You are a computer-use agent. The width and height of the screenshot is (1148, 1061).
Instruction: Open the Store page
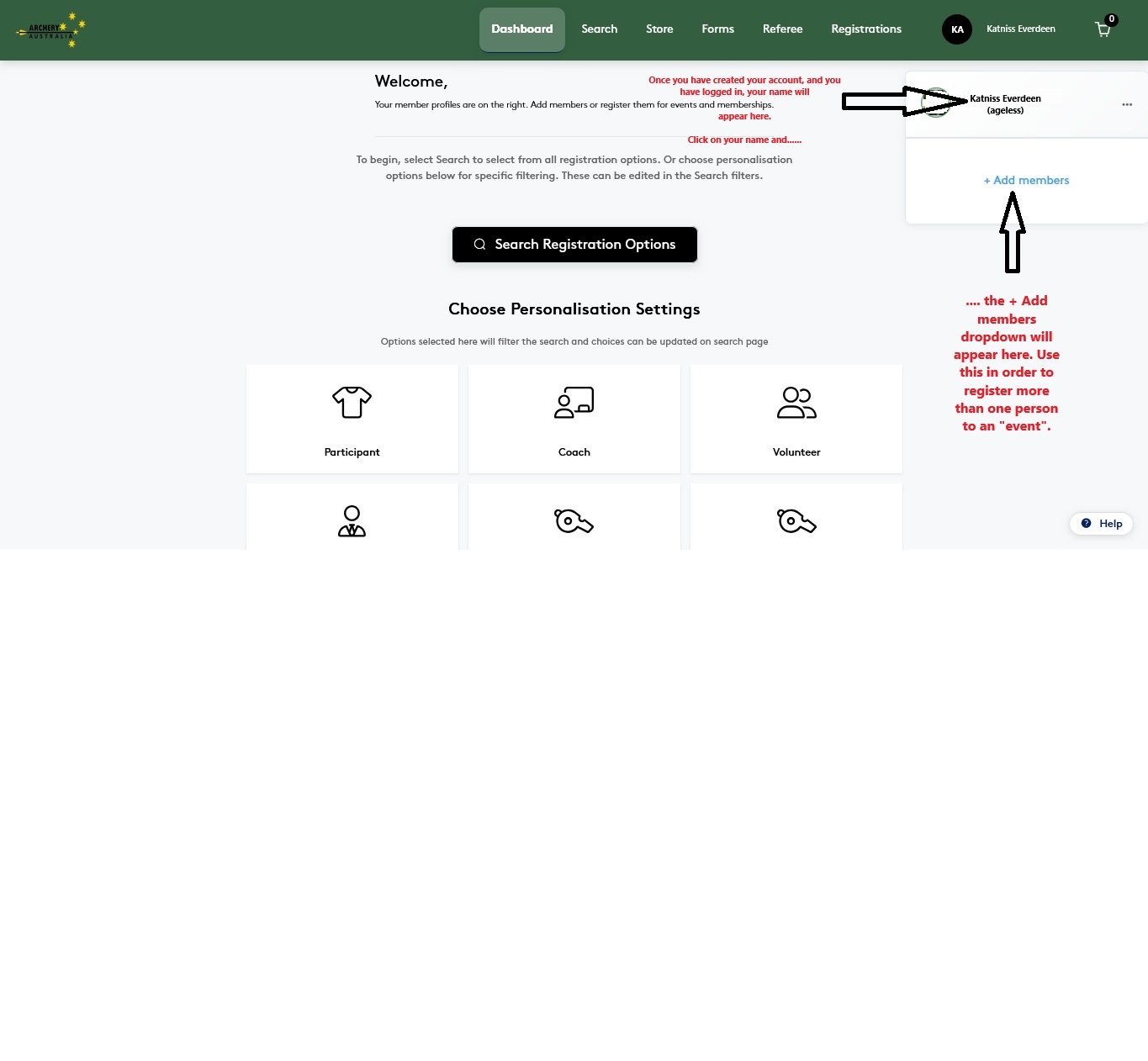[659, 29]
